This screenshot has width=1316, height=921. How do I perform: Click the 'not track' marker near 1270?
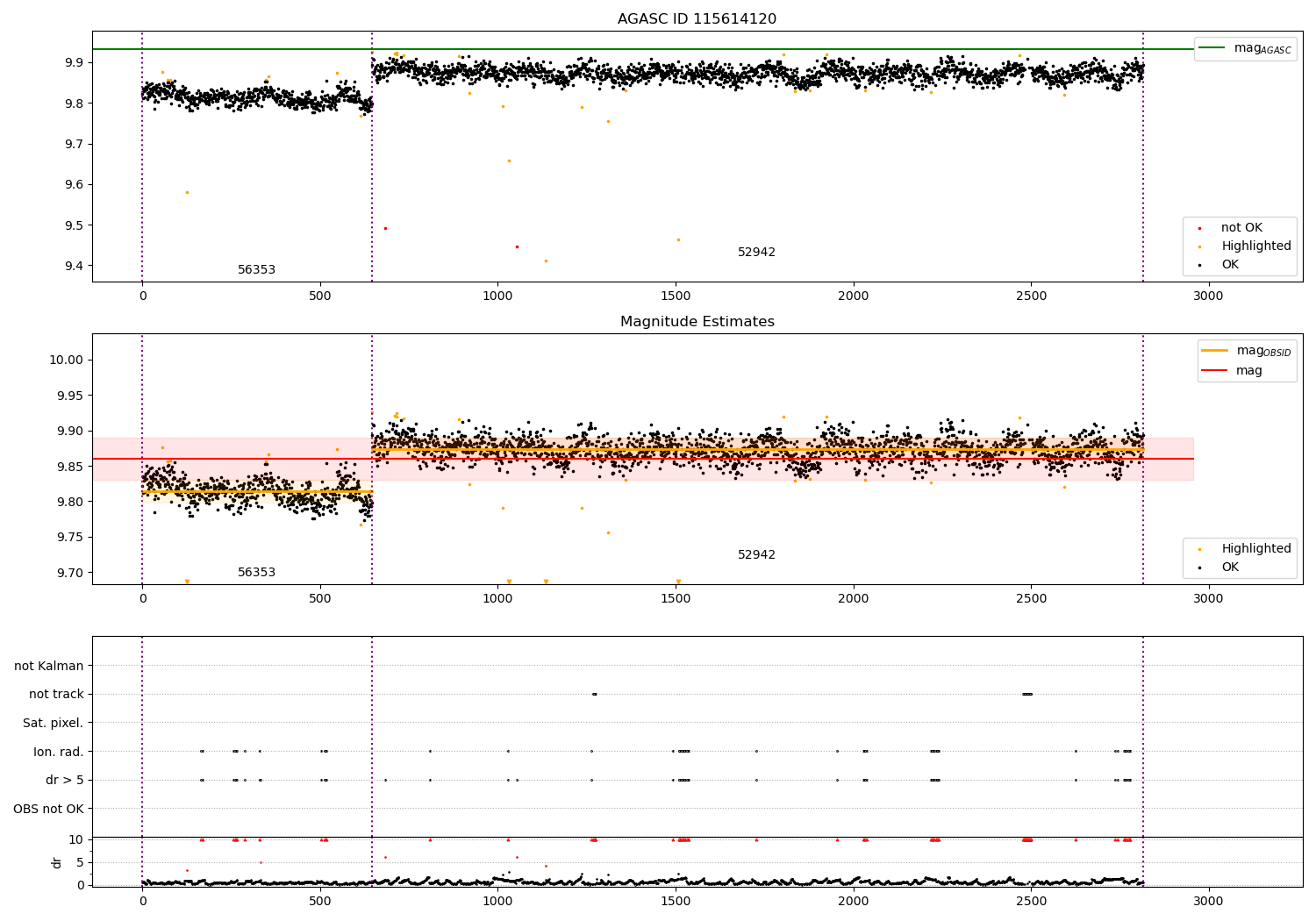[x=594, y=694]
